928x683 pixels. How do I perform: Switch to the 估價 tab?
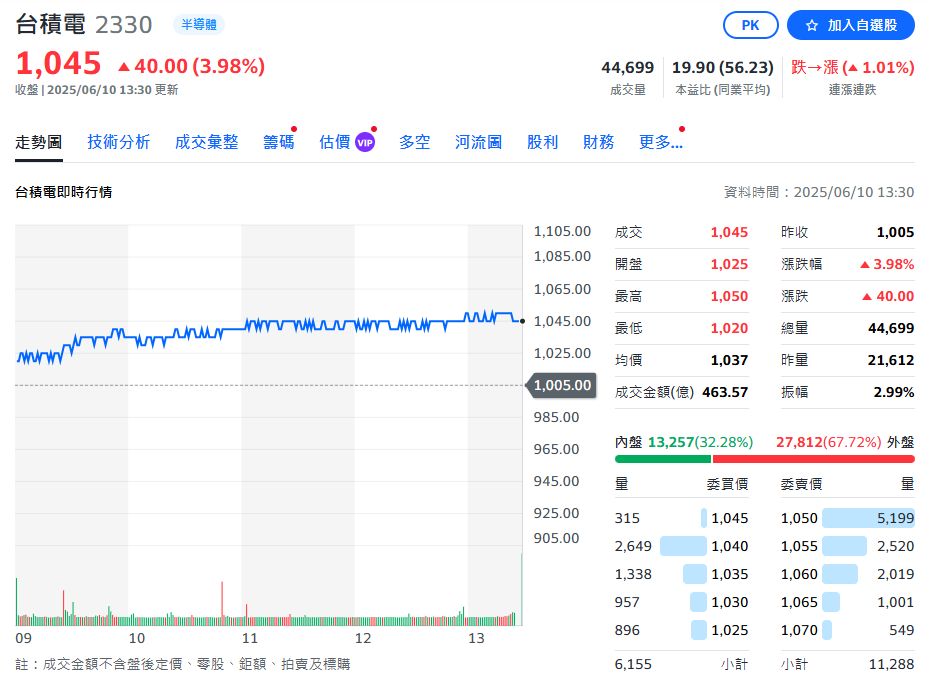tap(335, 142)
